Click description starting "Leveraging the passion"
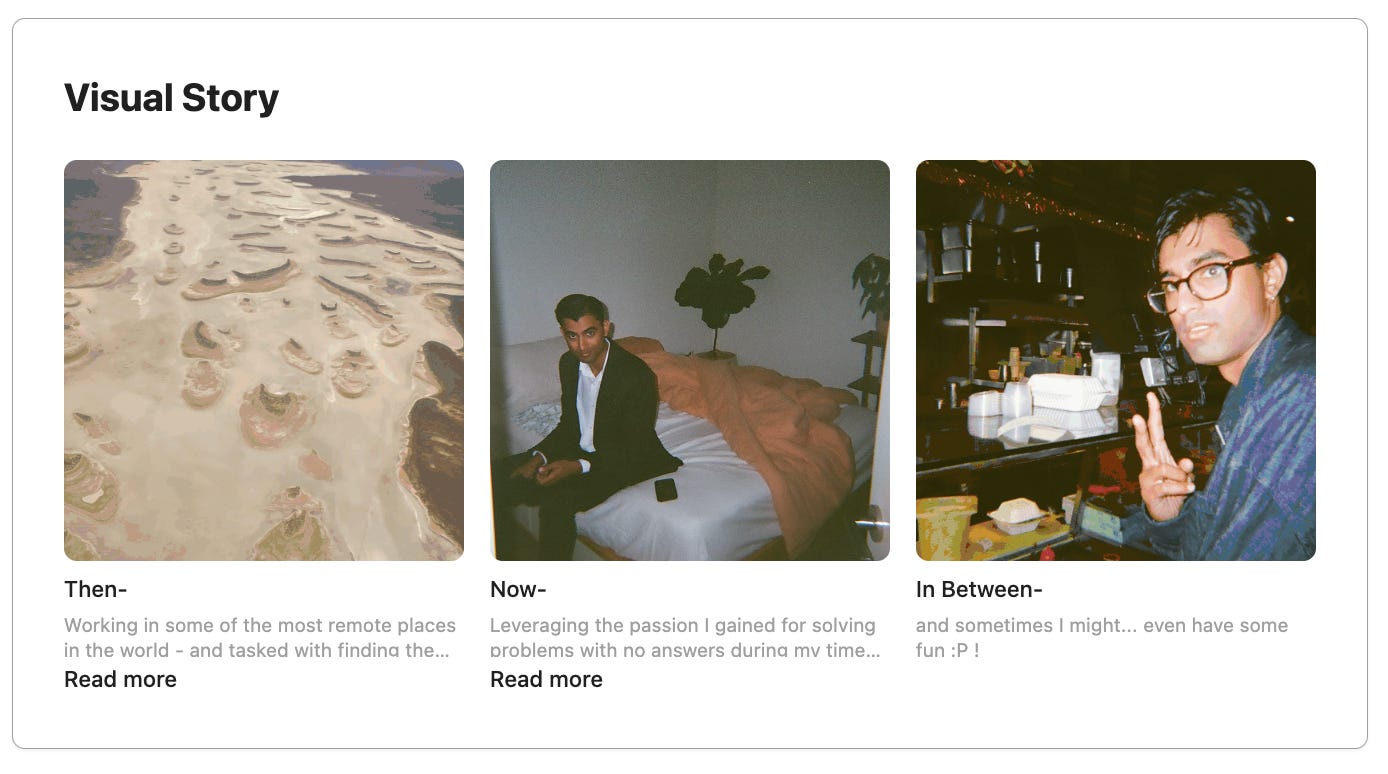This screenshot has height=774, width=1388. point(685,637)
